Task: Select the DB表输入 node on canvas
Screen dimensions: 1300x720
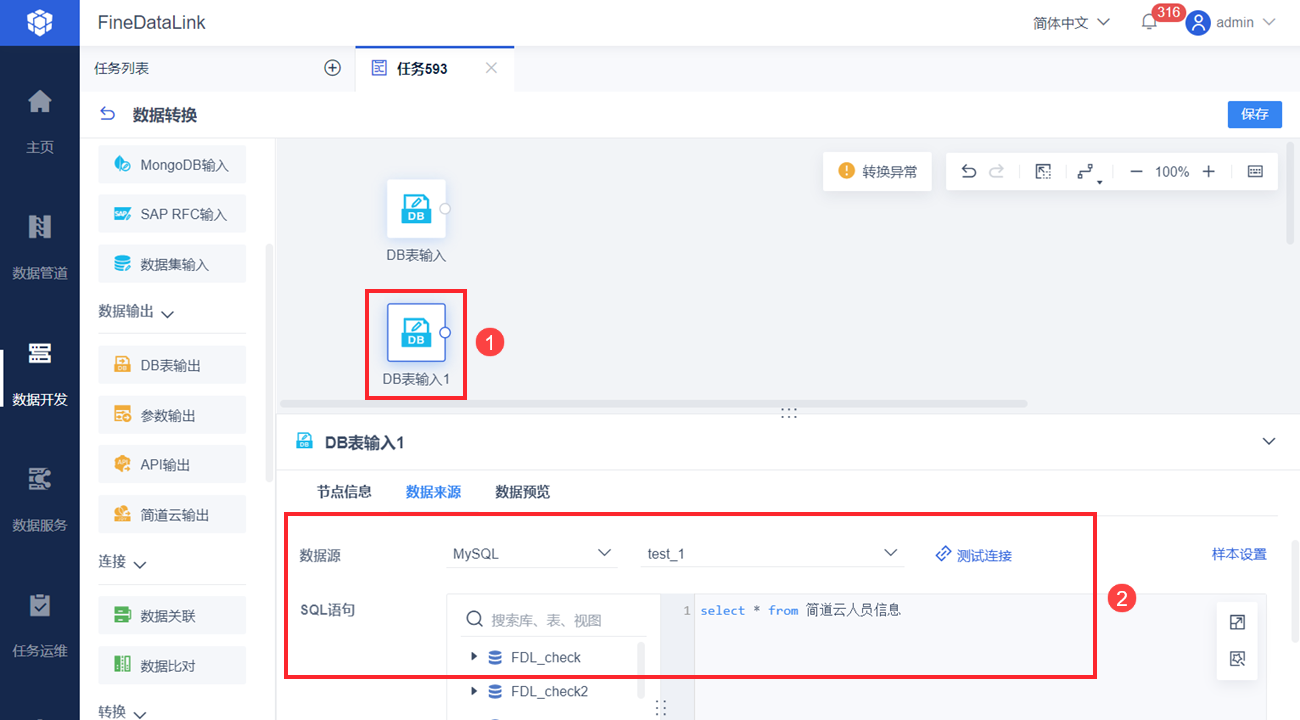Action: 416,209
